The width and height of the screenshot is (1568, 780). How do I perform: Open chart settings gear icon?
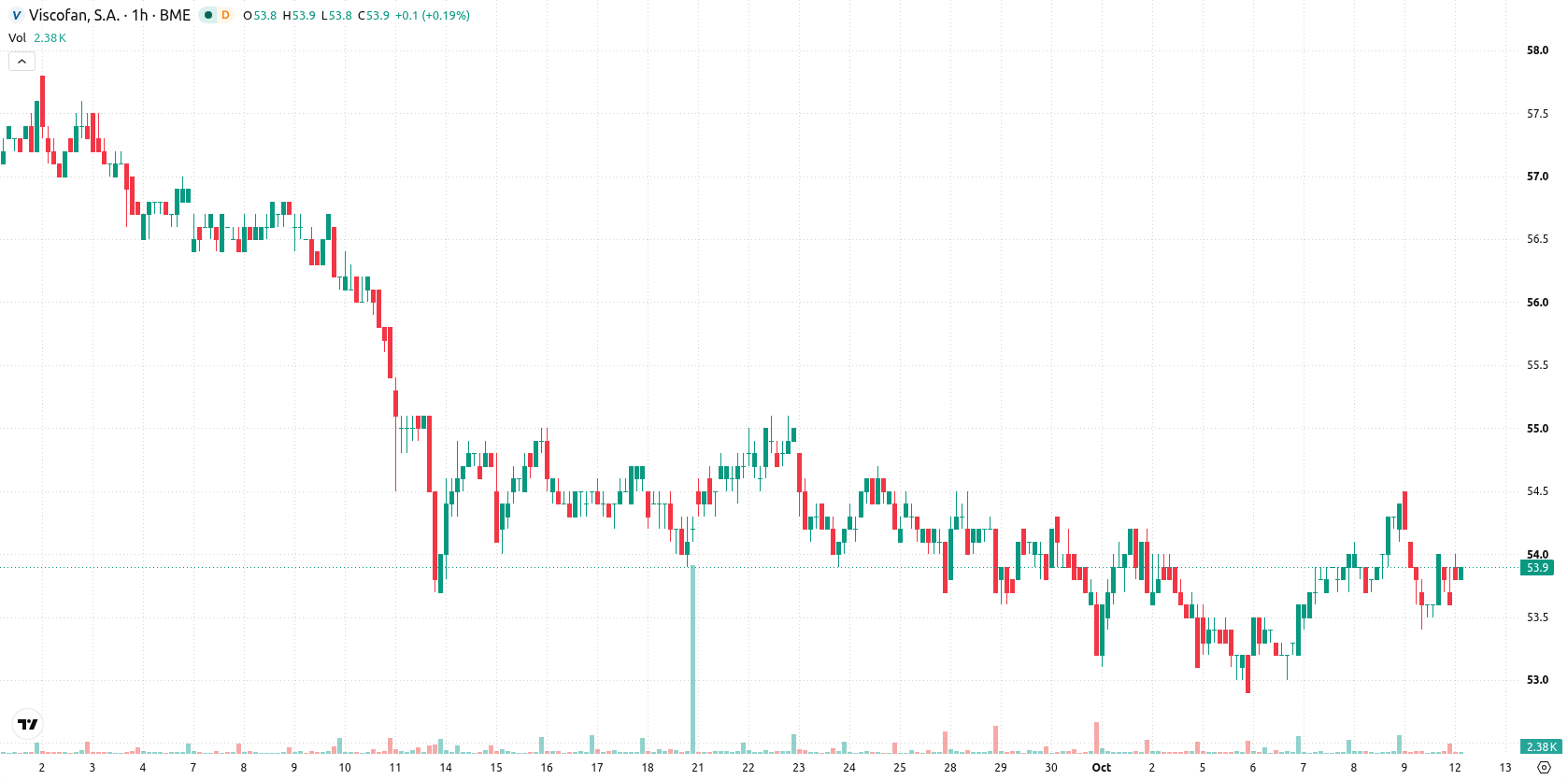pos(1544,767)
